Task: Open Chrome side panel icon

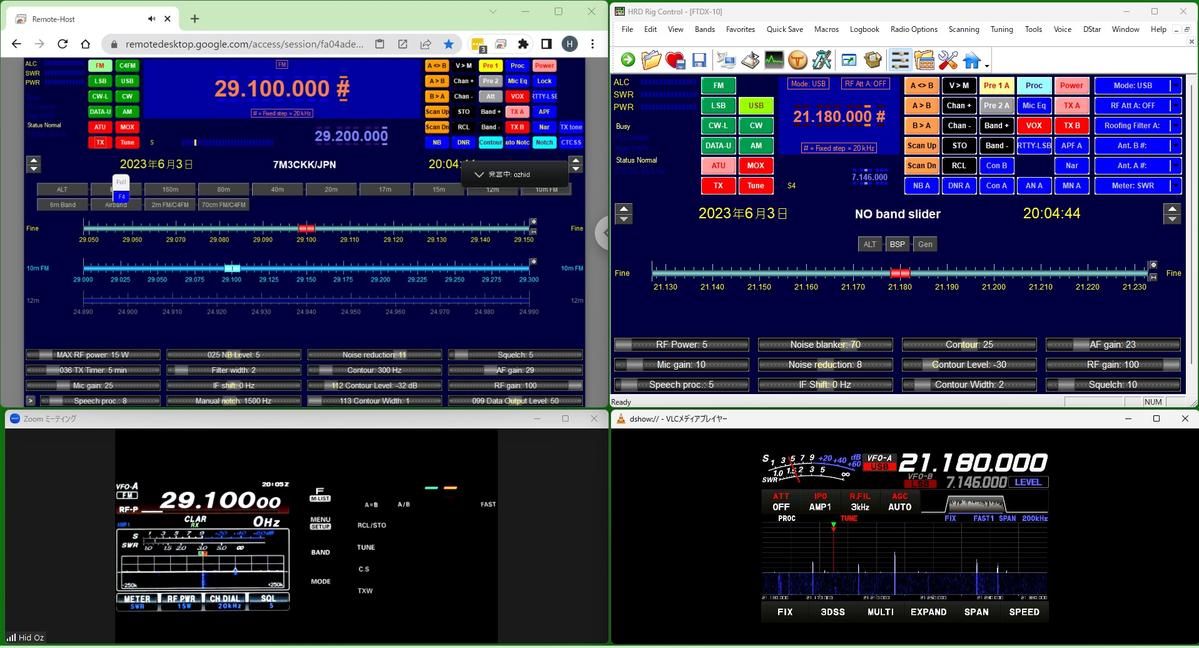Action: [547, 44]
